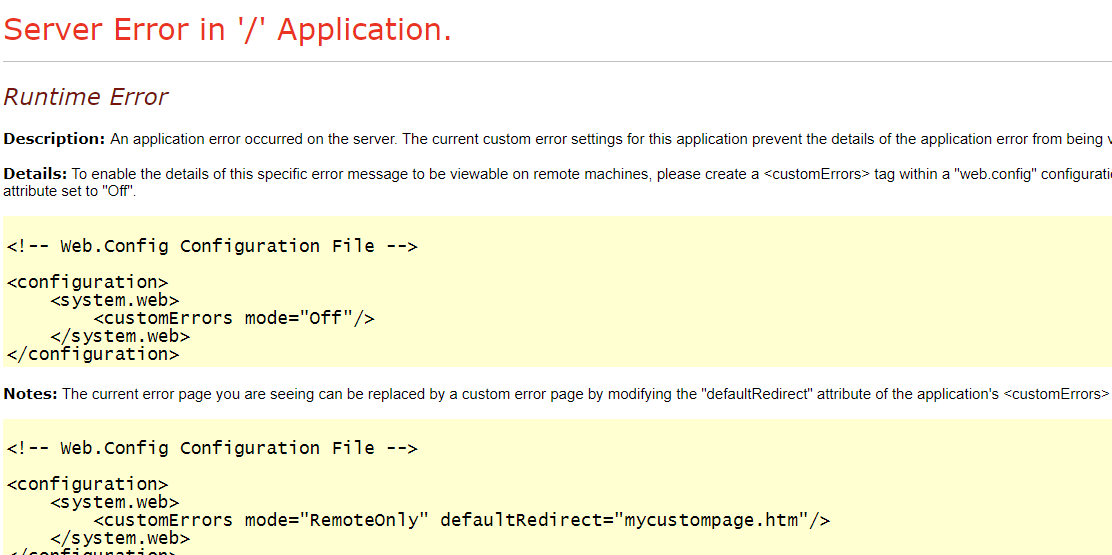Click the "An application error occurred on the server" sentence
This screenshot has width=1112, height=555.
[254, 139]
